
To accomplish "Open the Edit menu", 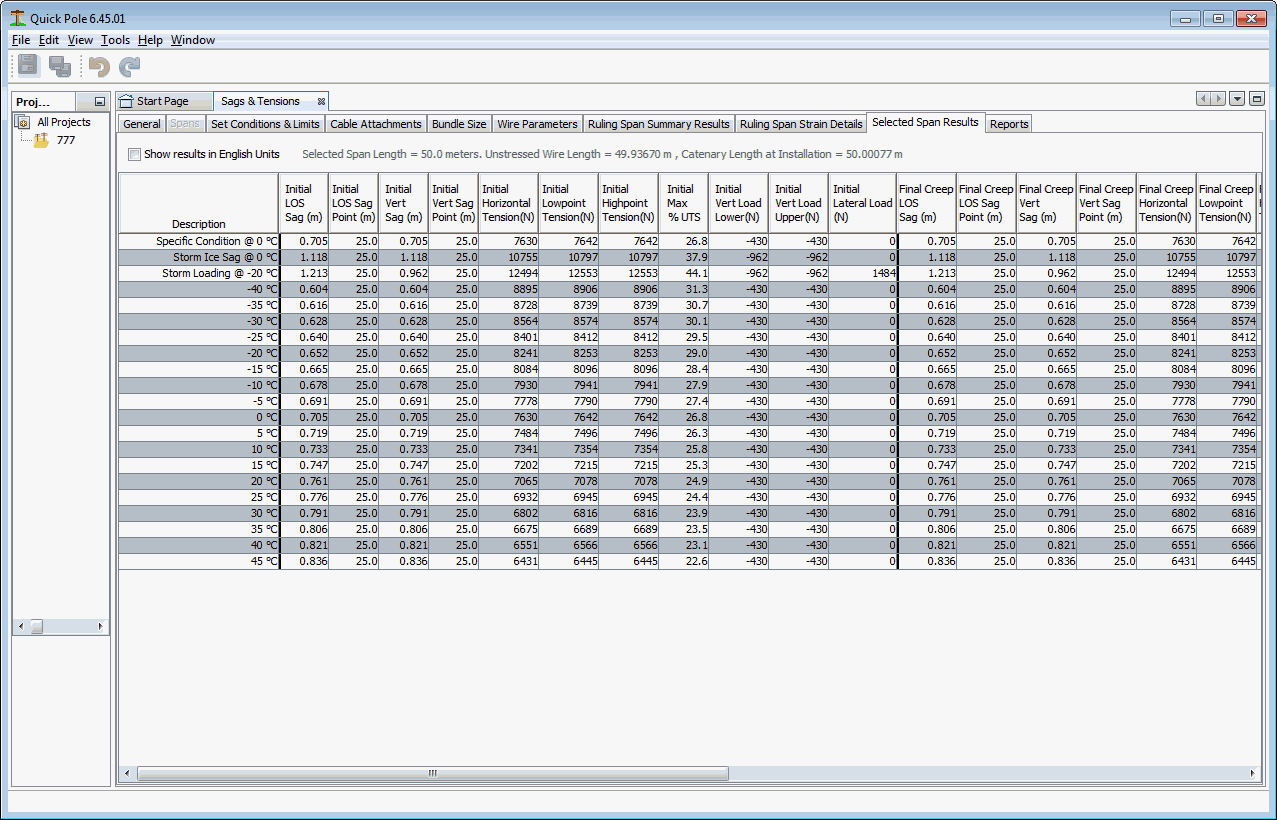I will click(49, 40).
